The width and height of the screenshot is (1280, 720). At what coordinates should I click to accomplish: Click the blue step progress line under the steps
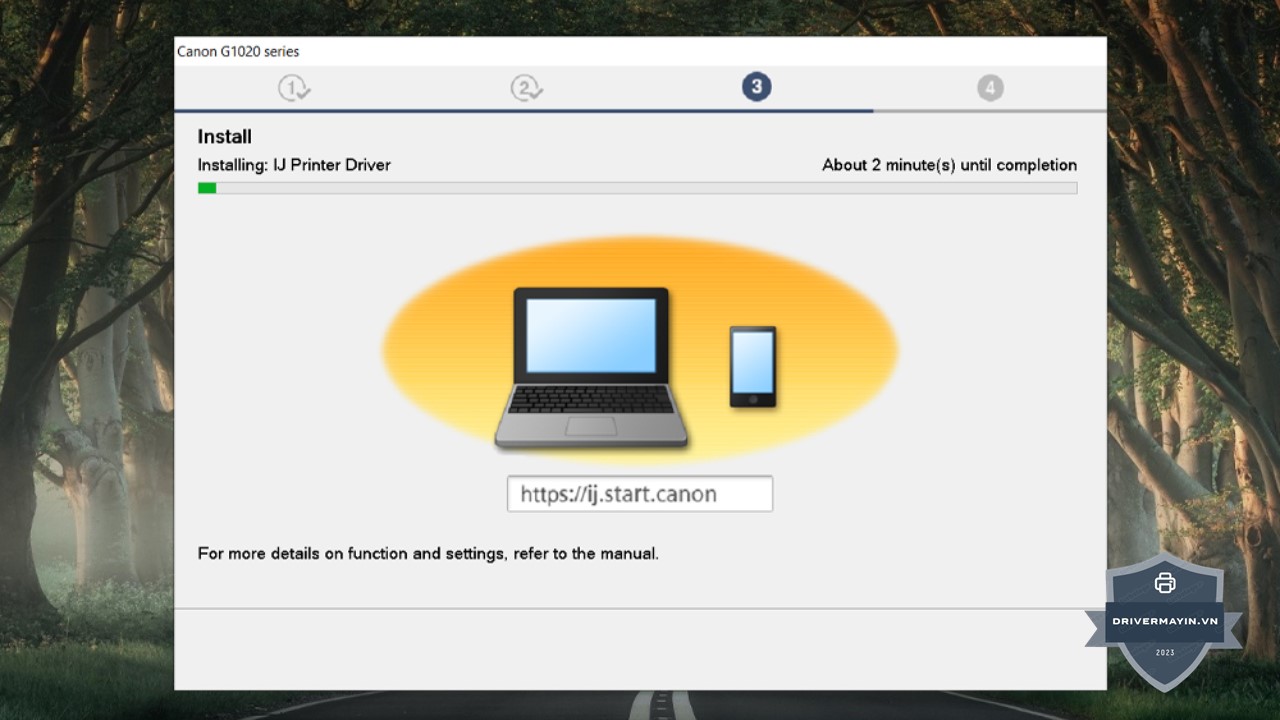[520, 111]
